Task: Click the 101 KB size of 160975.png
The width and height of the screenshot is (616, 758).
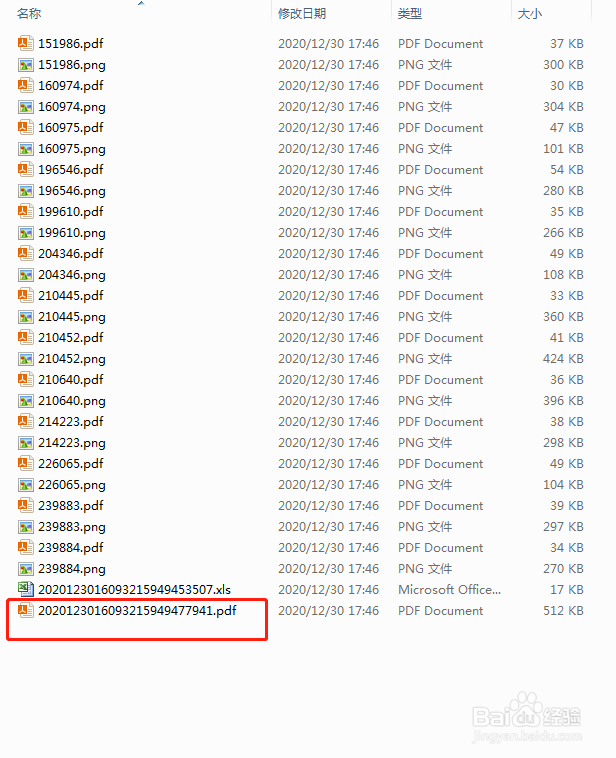Action: coord(563,149)
